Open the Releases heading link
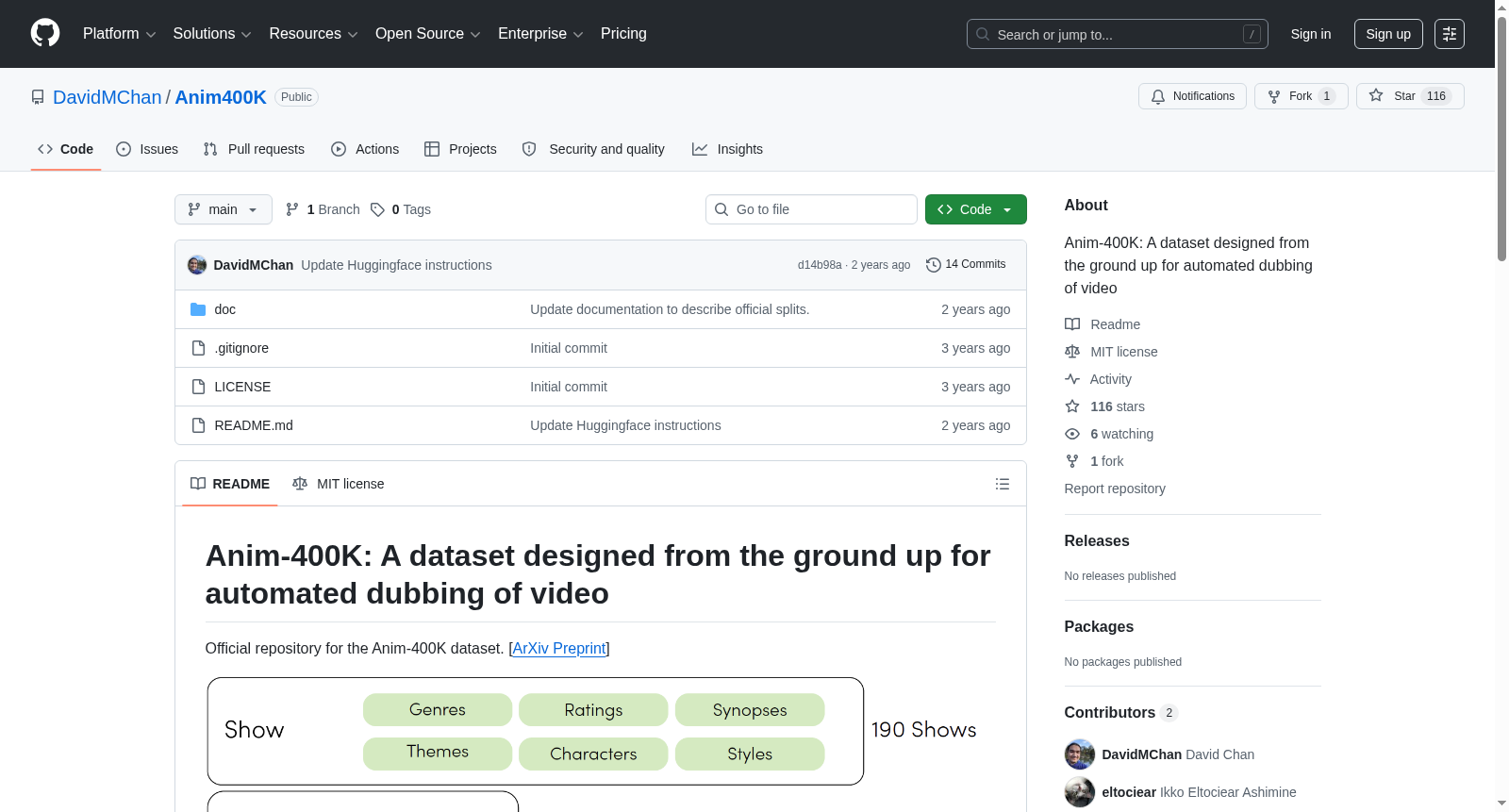This screenshot has width=1509, height=812. coord(1097,541)
